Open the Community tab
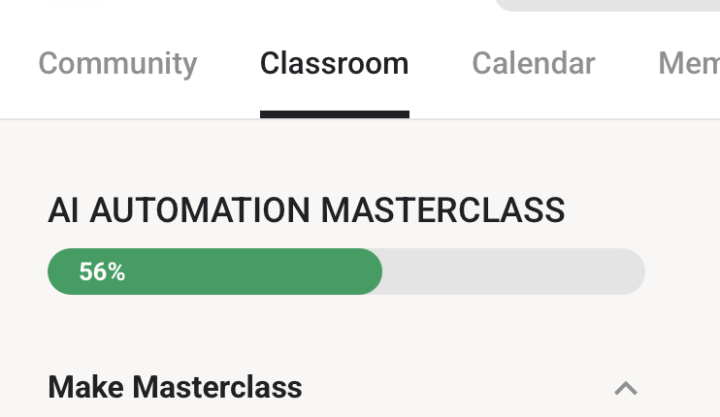The image size is (720, 417). pyautogui.click(x=117, y=64)
